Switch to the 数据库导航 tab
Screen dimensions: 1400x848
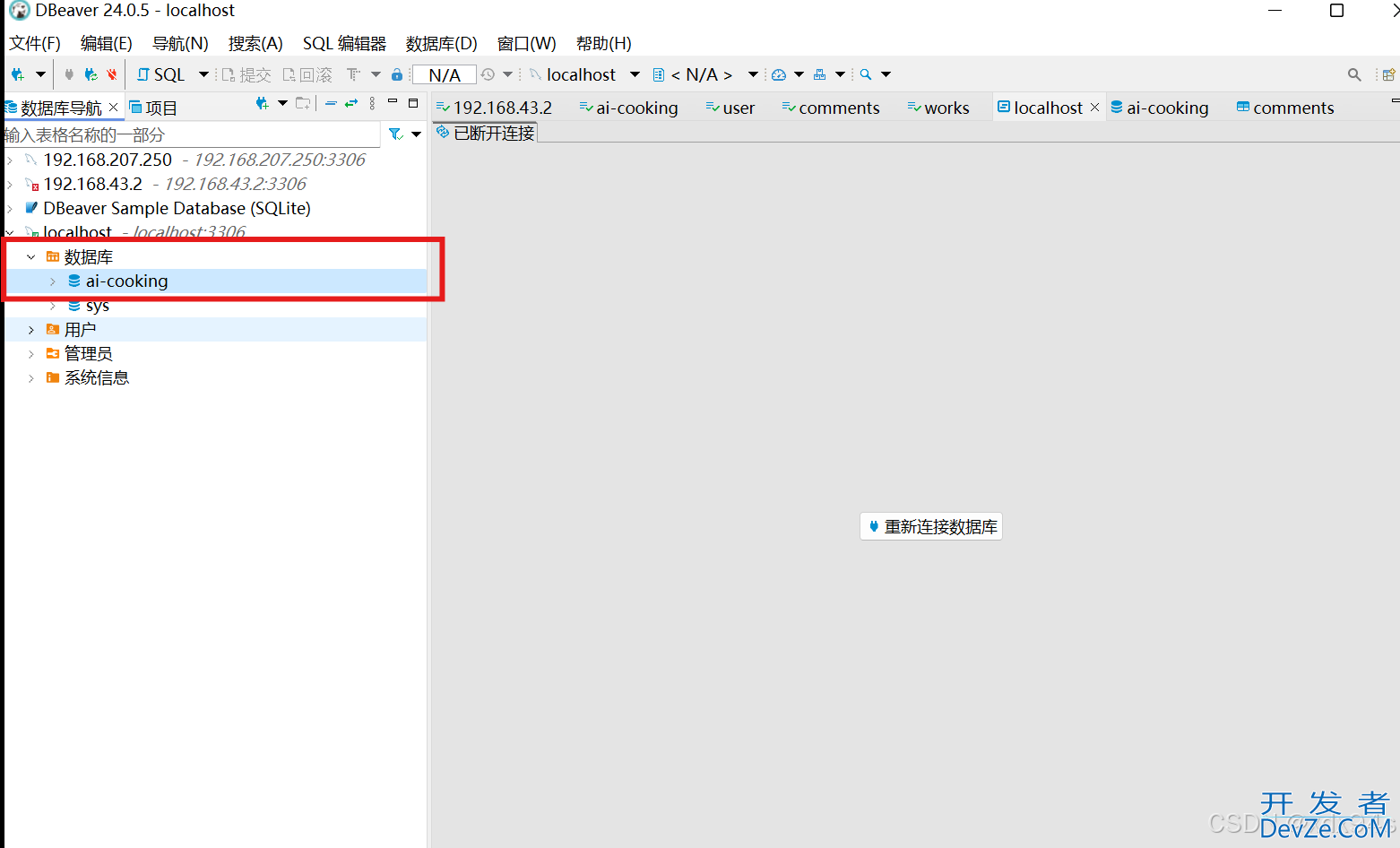(x=61, y=108)
